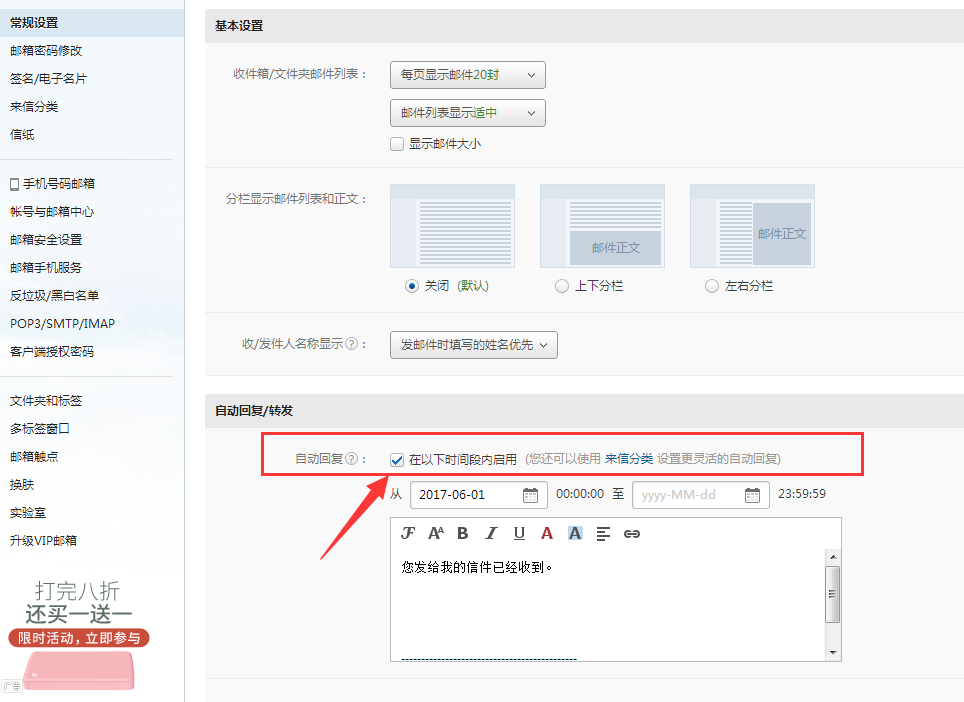Open 常规设置 in the sidebar
The width and height of the screenshot is (964, 702).
[x=92, y=23]
